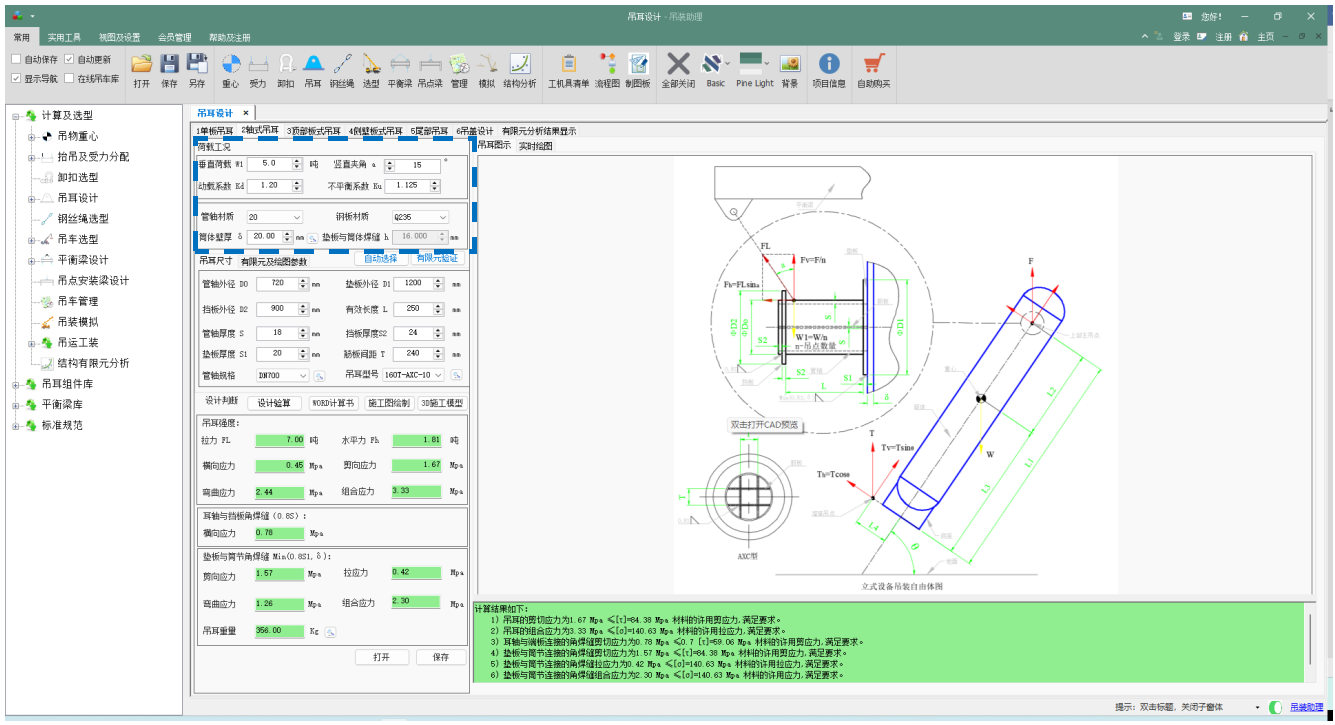Collapse the 计算及选型 tree node
Screen dimensions: 1335x725
point(16,116)
